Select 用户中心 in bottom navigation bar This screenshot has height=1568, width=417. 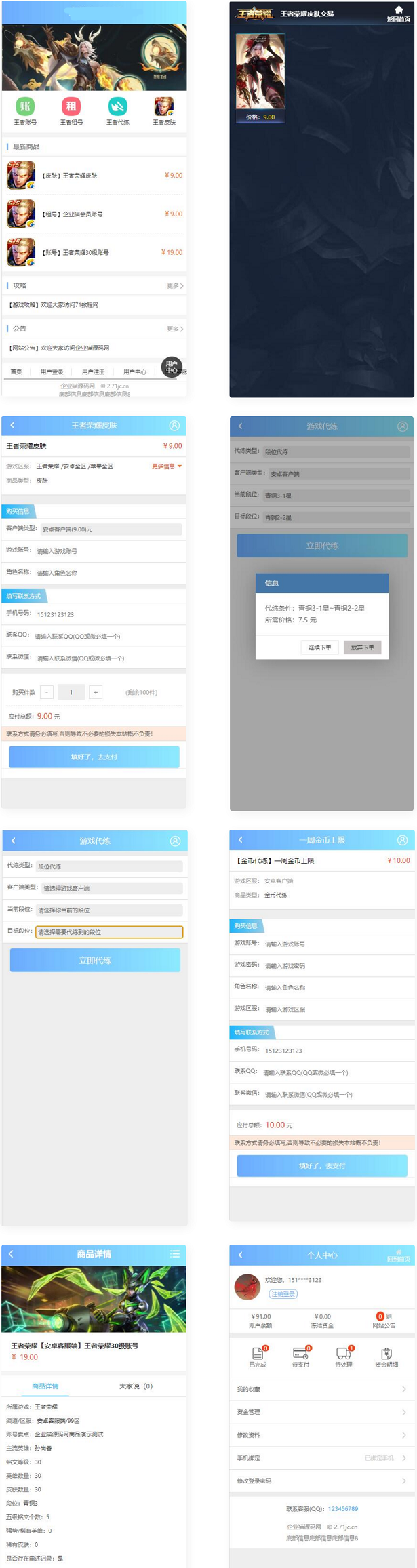pos(135,371)
